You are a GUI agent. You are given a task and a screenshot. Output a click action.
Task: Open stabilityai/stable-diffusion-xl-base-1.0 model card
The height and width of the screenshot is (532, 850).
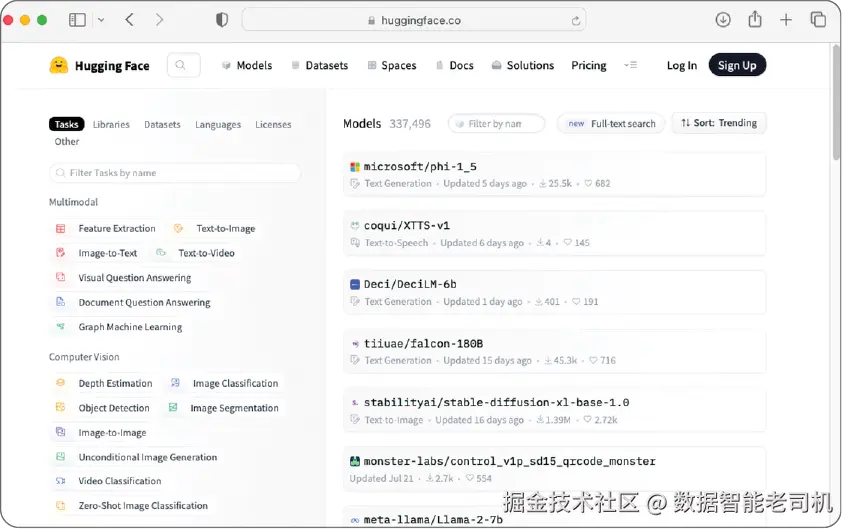554,411
